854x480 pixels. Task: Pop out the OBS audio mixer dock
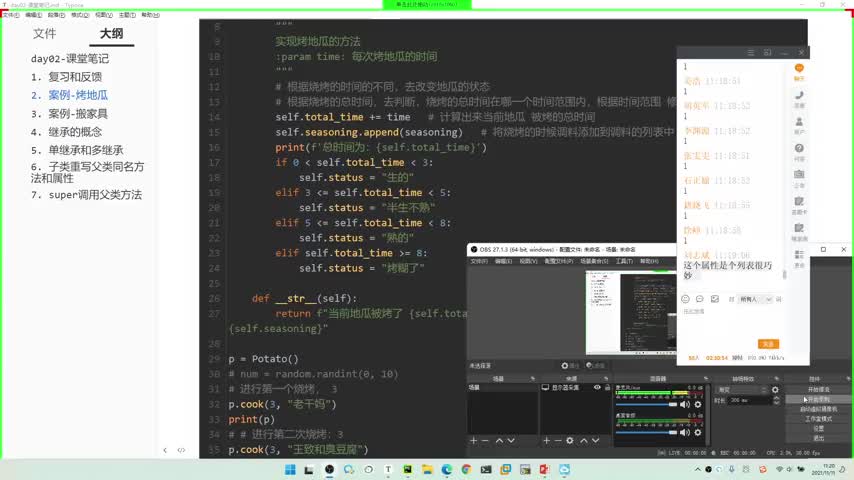[x=706, y=379]
